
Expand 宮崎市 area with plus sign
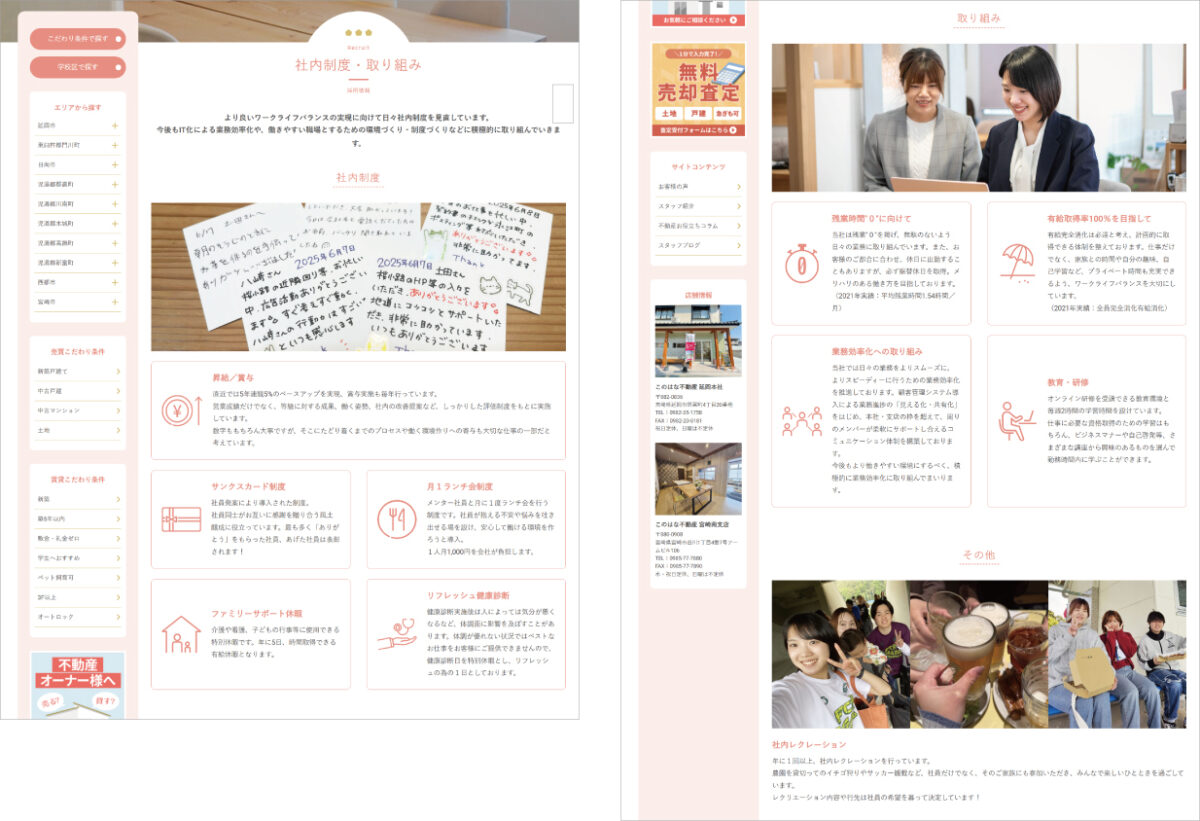(x=115, y=301)
